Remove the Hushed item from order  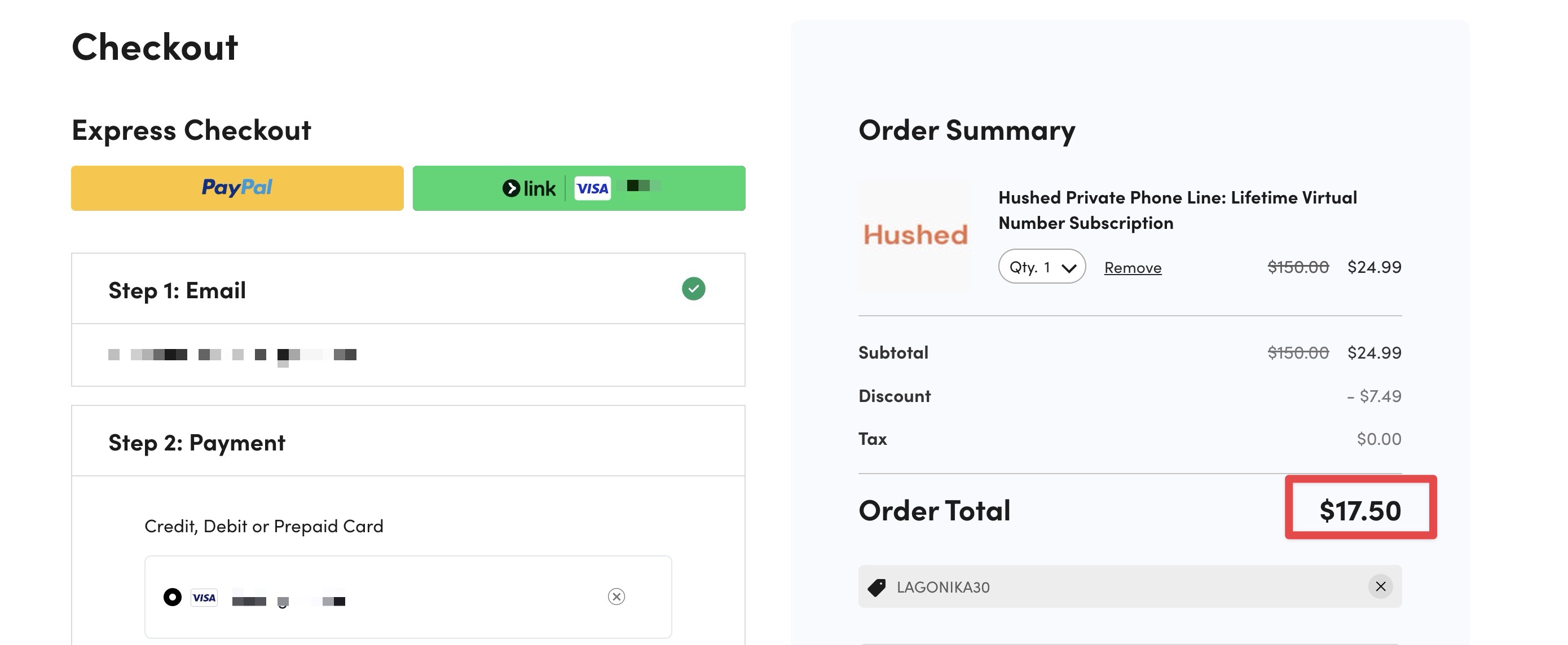coord(1133,268)
